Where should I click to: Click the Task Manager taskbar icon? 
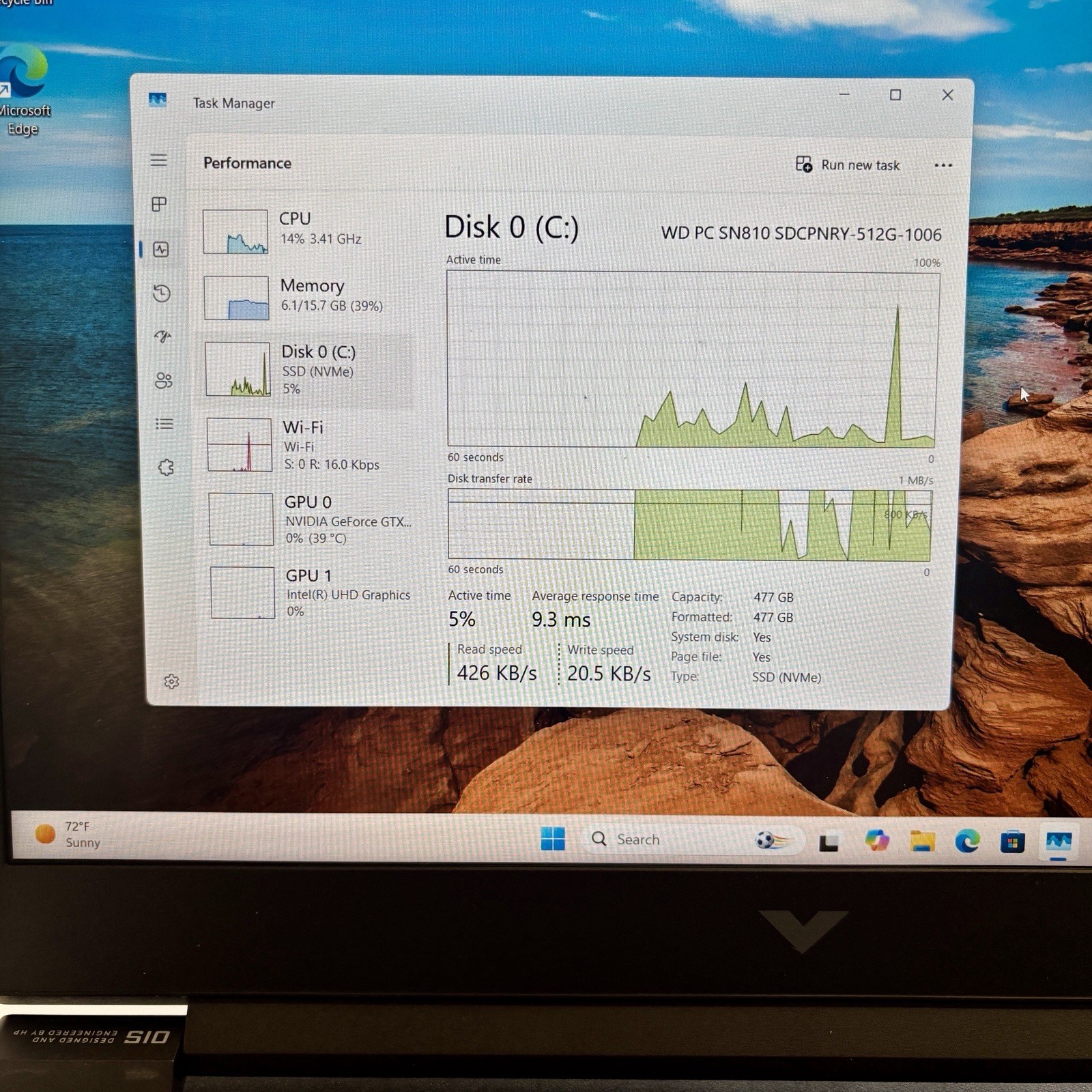[1059, 842]
